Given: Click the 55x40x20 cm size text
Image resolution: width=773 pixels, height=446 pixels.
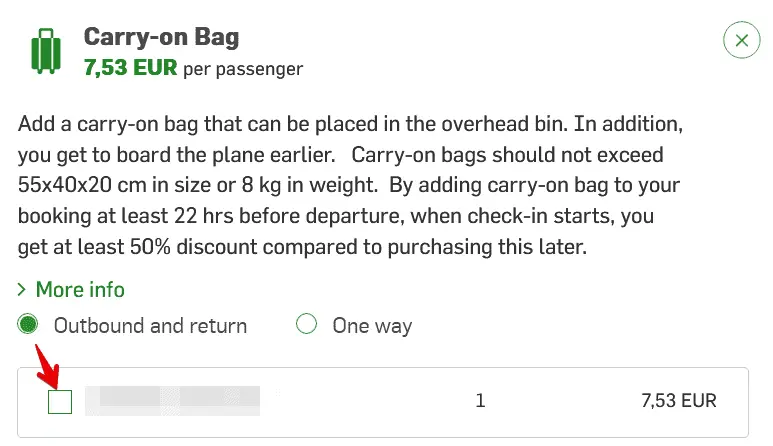Looking at the screenshot, I should coord(79,186).
